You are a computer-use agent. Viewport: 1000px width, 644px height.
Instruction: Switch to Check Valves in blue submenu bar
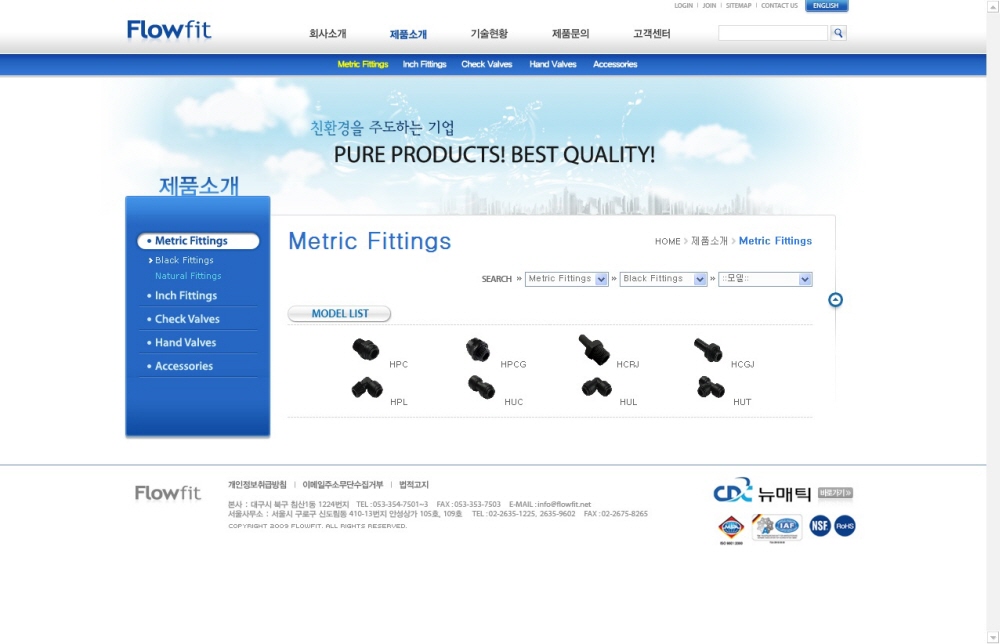(x=486, y=64)
